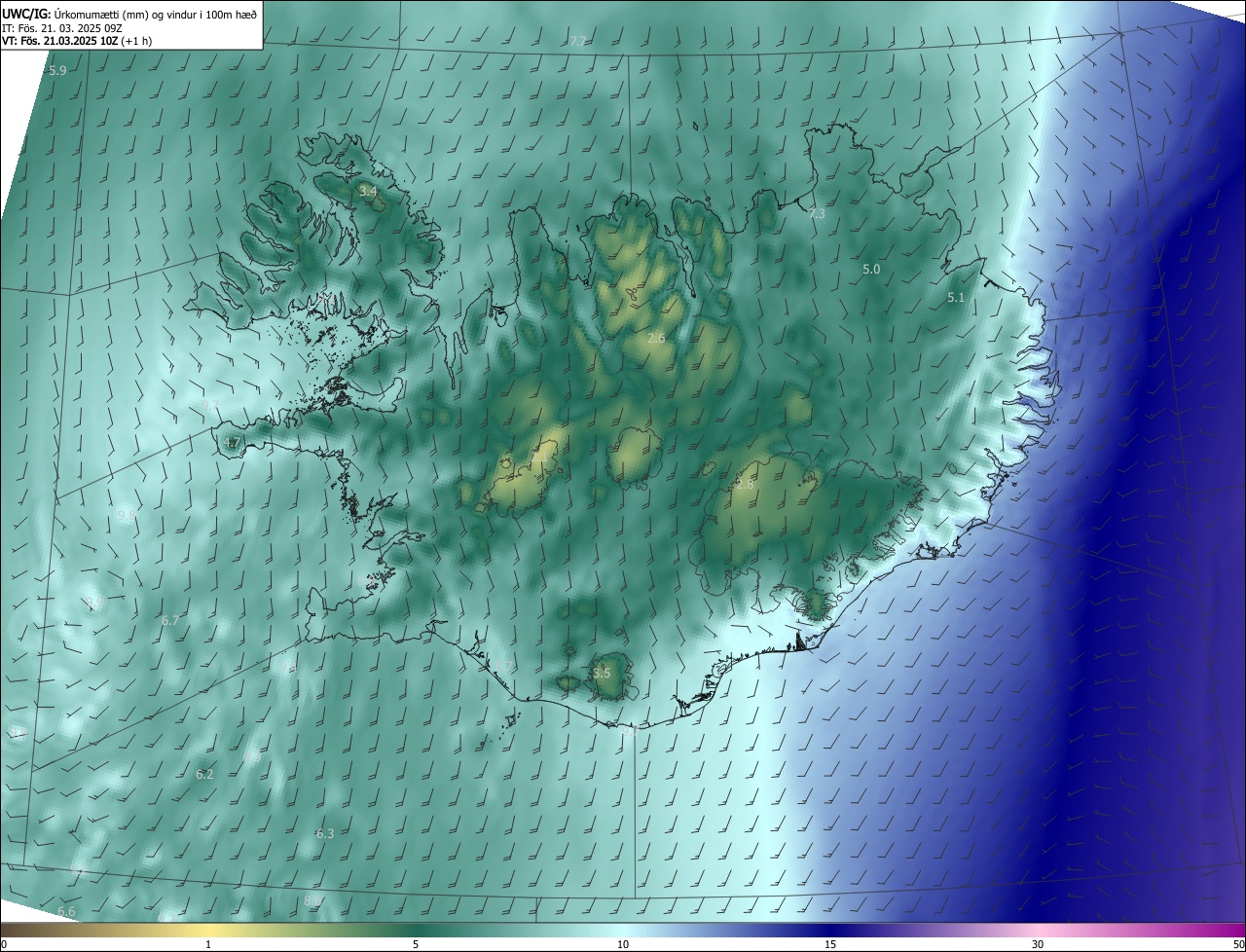This screenshot has width=1246, height=952.
Task: Click the 3.5 value over the Mýrdalsjökull glacier
Action: pos(602,674)
